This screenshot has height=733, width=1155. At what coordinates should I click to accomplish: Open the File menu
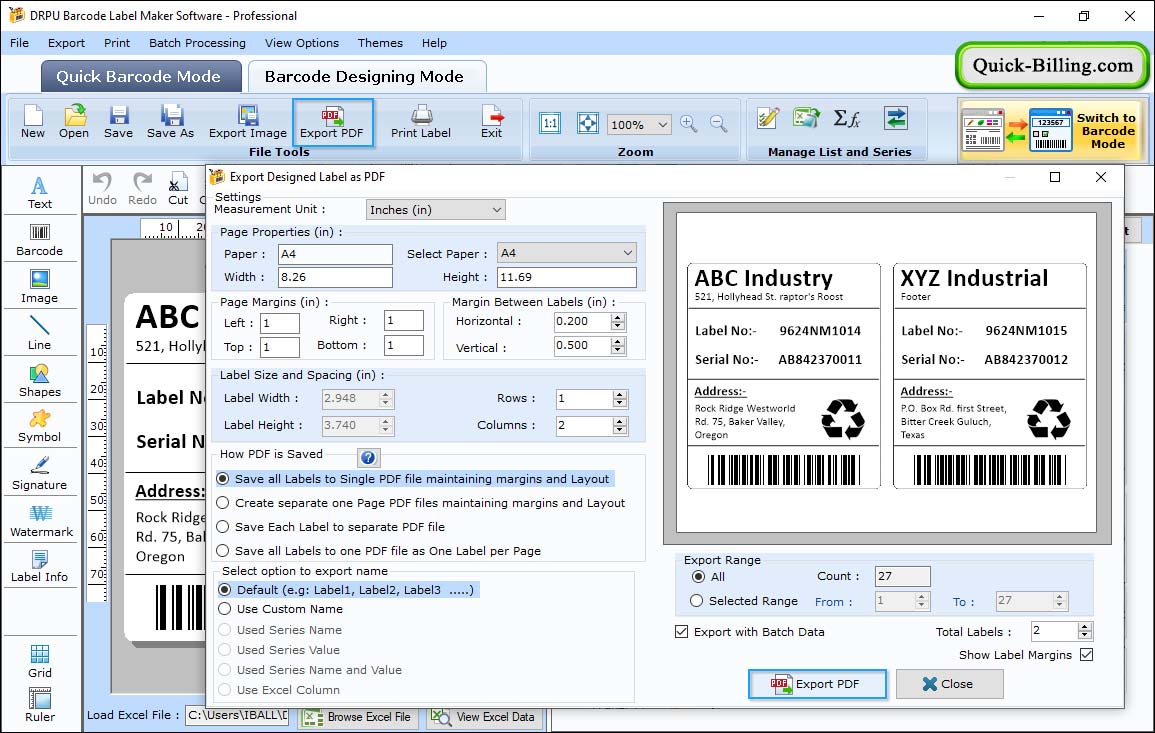[19, 43]
